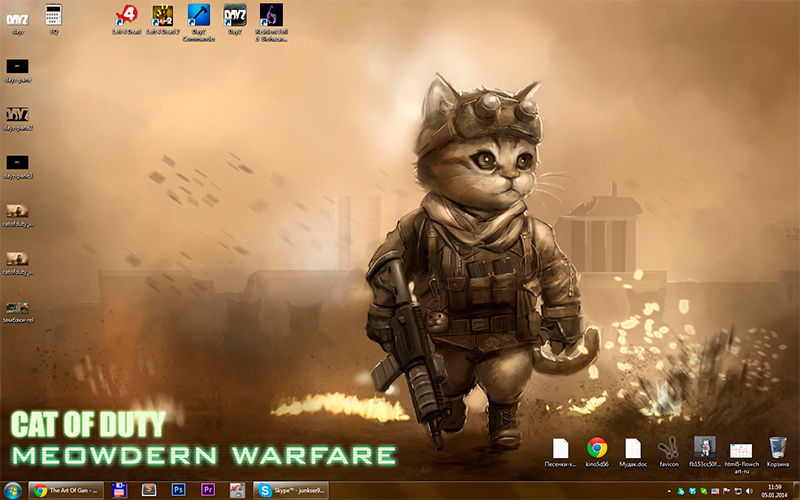This screenshot has height=500, width=800.
Task: Launch the Resident Evil 6 Biohazard shortcut
Action: (271, 22)
